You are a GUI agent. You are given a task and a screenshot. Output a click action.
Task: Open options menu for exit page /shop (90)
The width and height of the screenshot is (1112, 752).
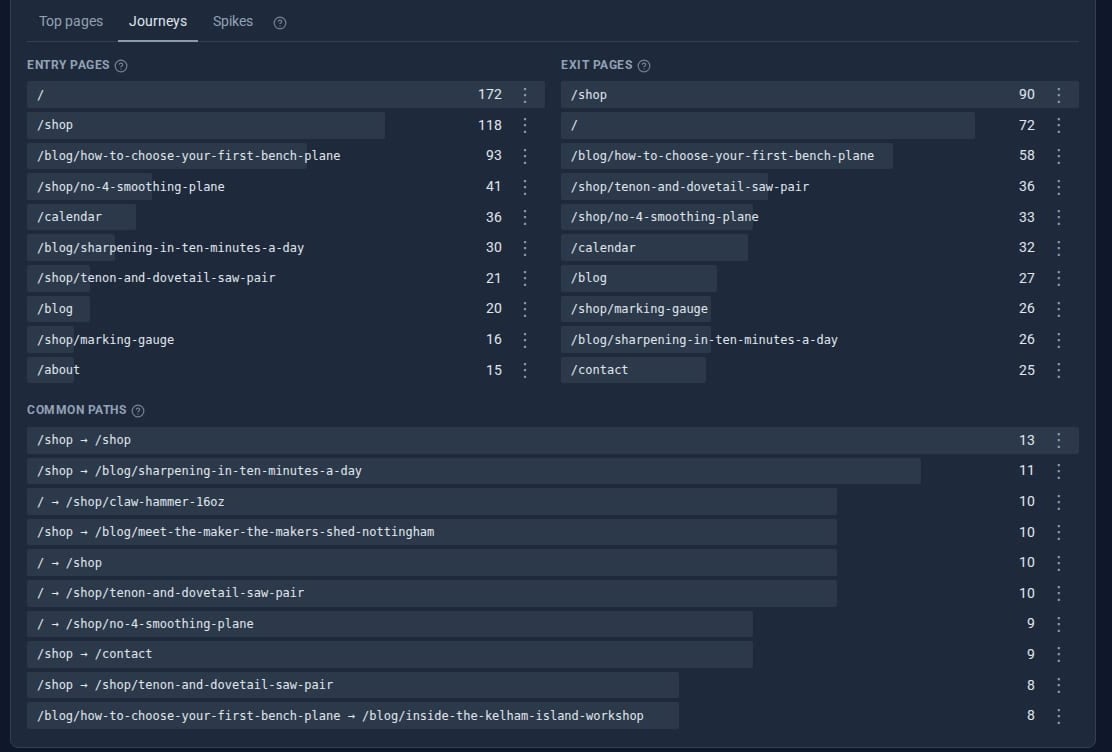pyautogui.click(x=1059, y=94)
